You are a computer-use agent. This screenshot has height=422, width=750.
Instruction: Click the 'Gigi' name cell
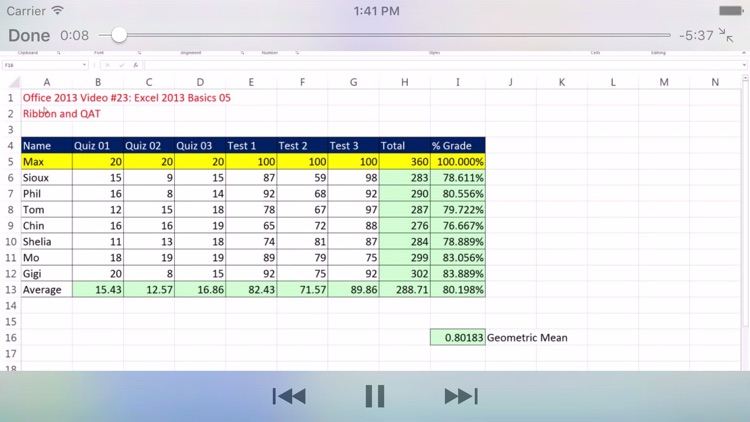pyautogui.click(x=46, y=274)
